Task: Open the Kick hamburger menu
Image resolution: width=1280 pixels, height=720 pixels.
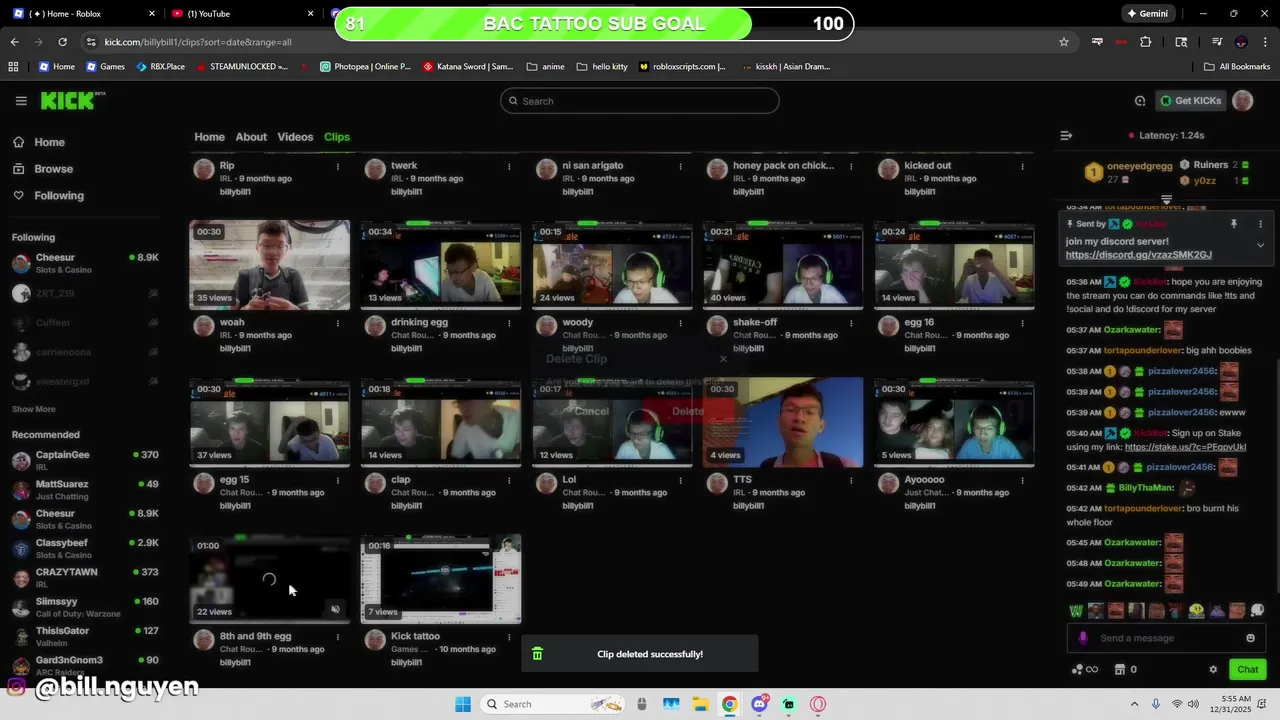Action: 21,101
